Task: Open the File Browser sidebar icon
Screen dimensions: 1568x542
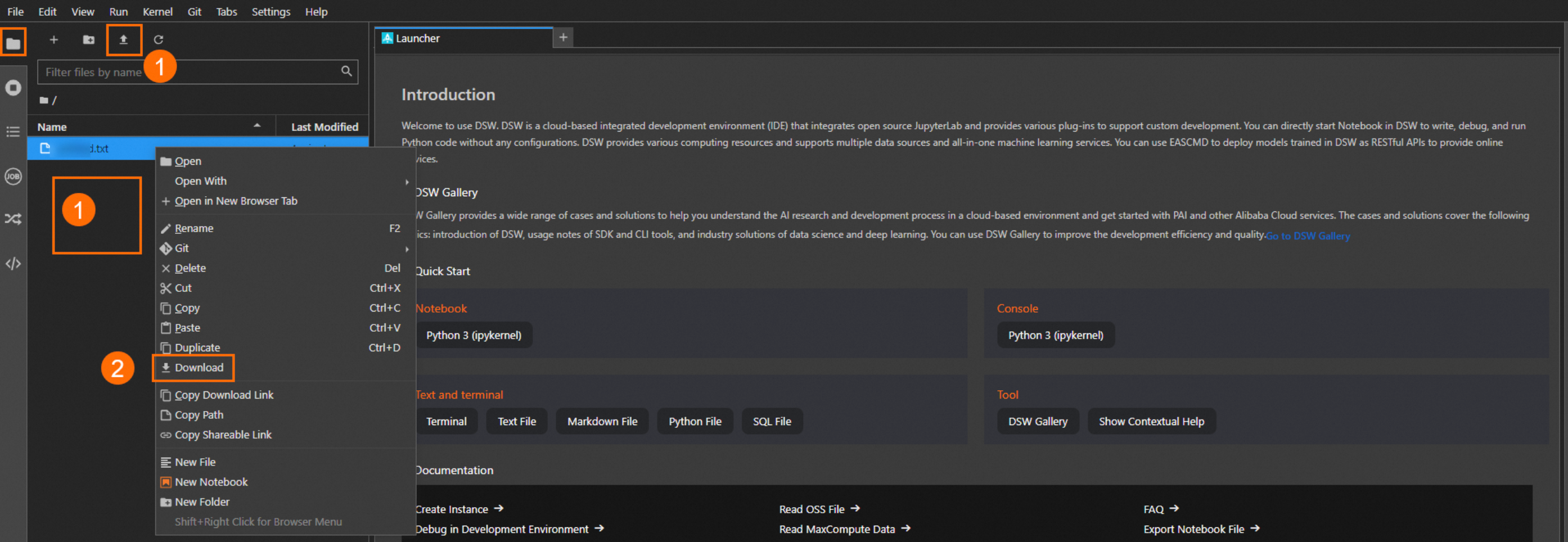Action: [13, 43]
